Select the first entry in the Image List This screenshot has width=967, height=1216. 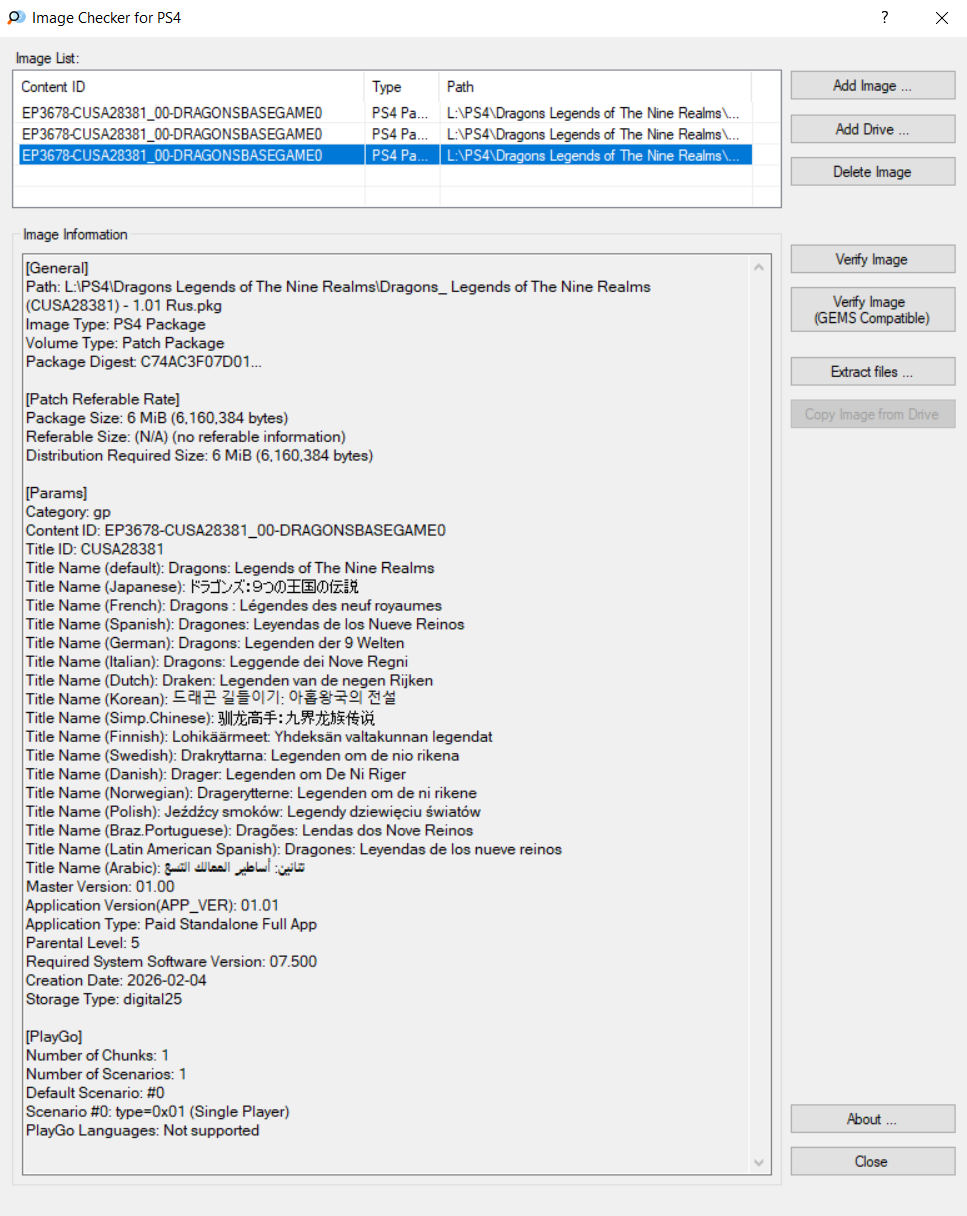[190, 113]
